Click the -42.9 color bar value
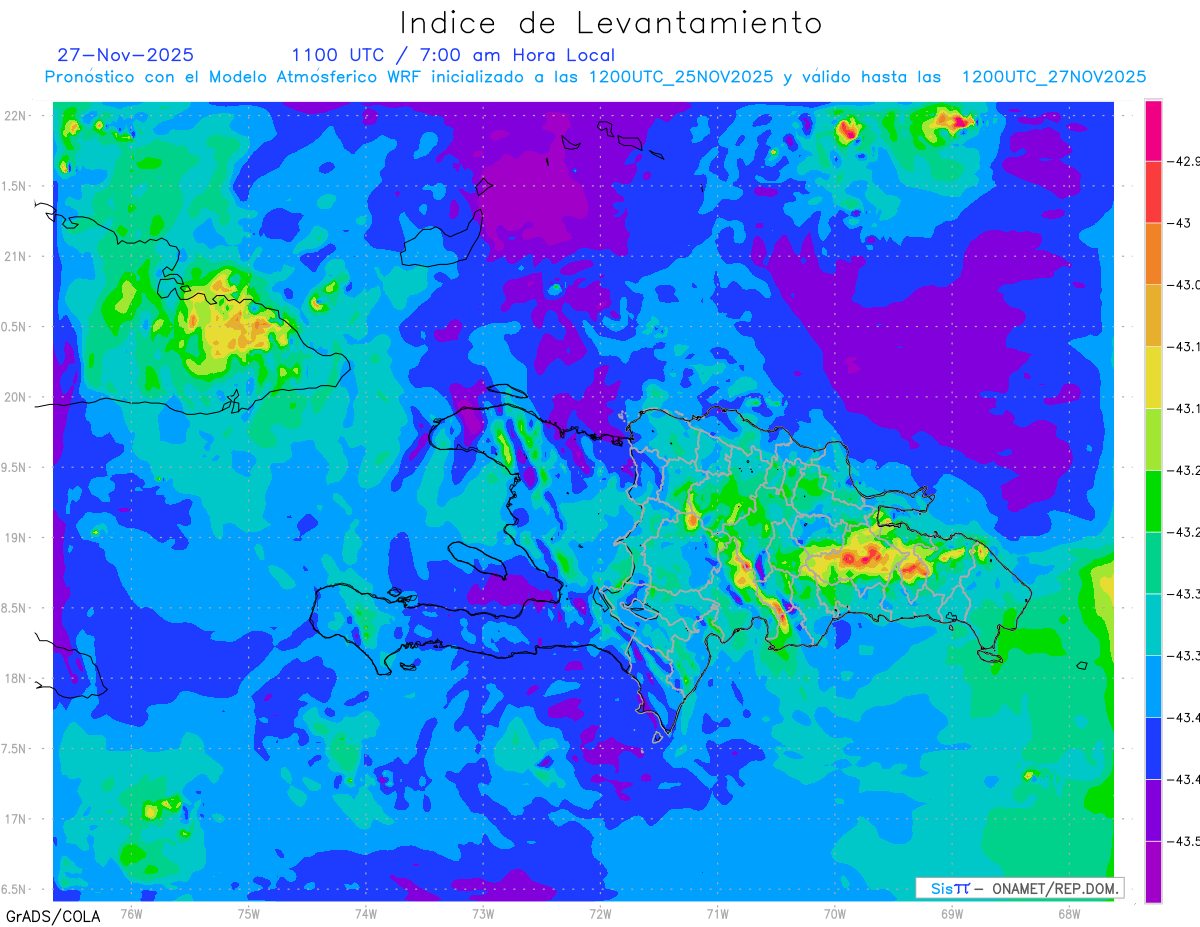 pos(1186,161)
